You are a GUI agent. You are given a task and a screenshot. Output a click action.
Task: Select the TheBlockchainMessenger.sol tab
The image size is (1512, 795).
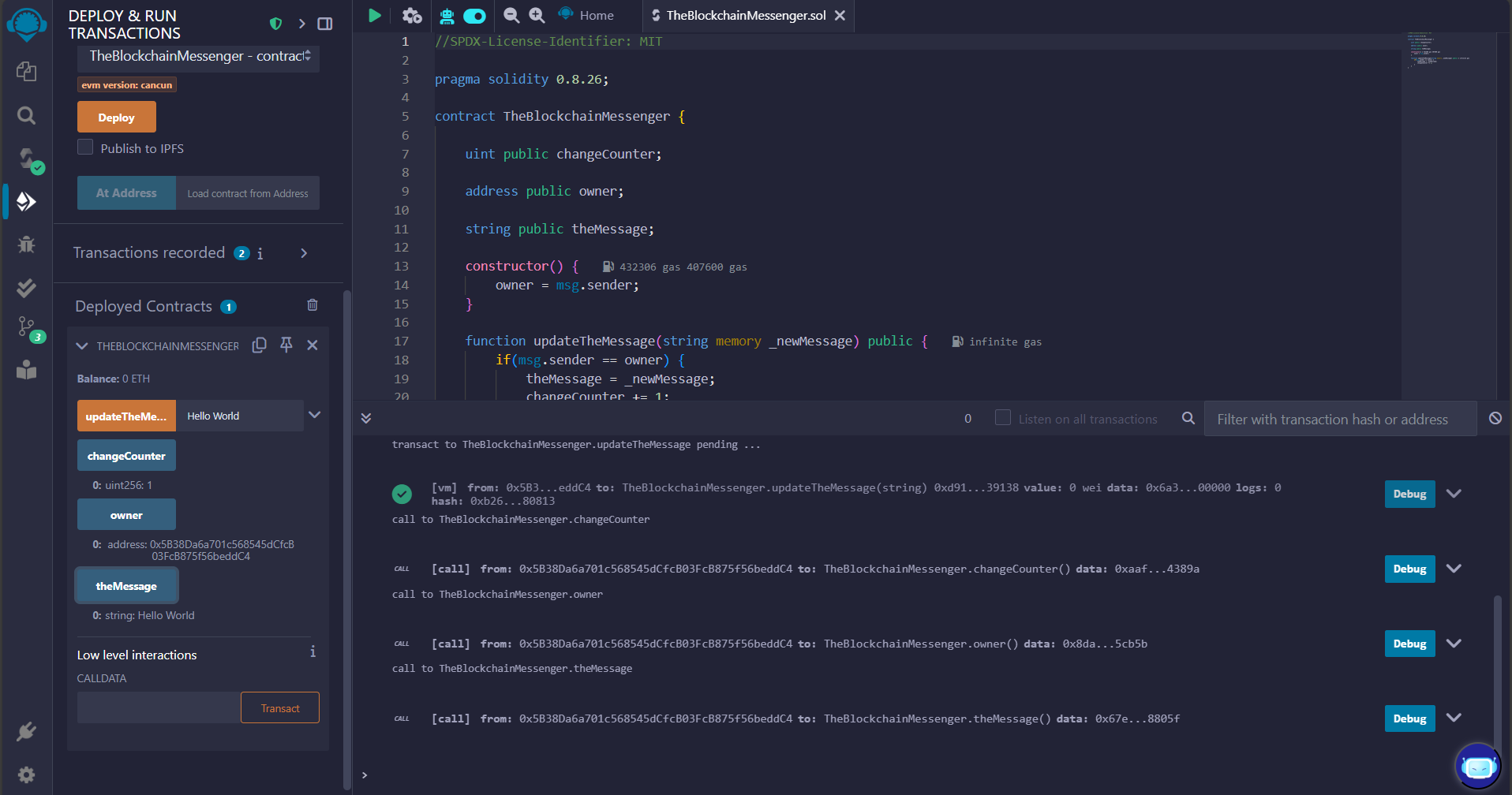coord(746,15)
